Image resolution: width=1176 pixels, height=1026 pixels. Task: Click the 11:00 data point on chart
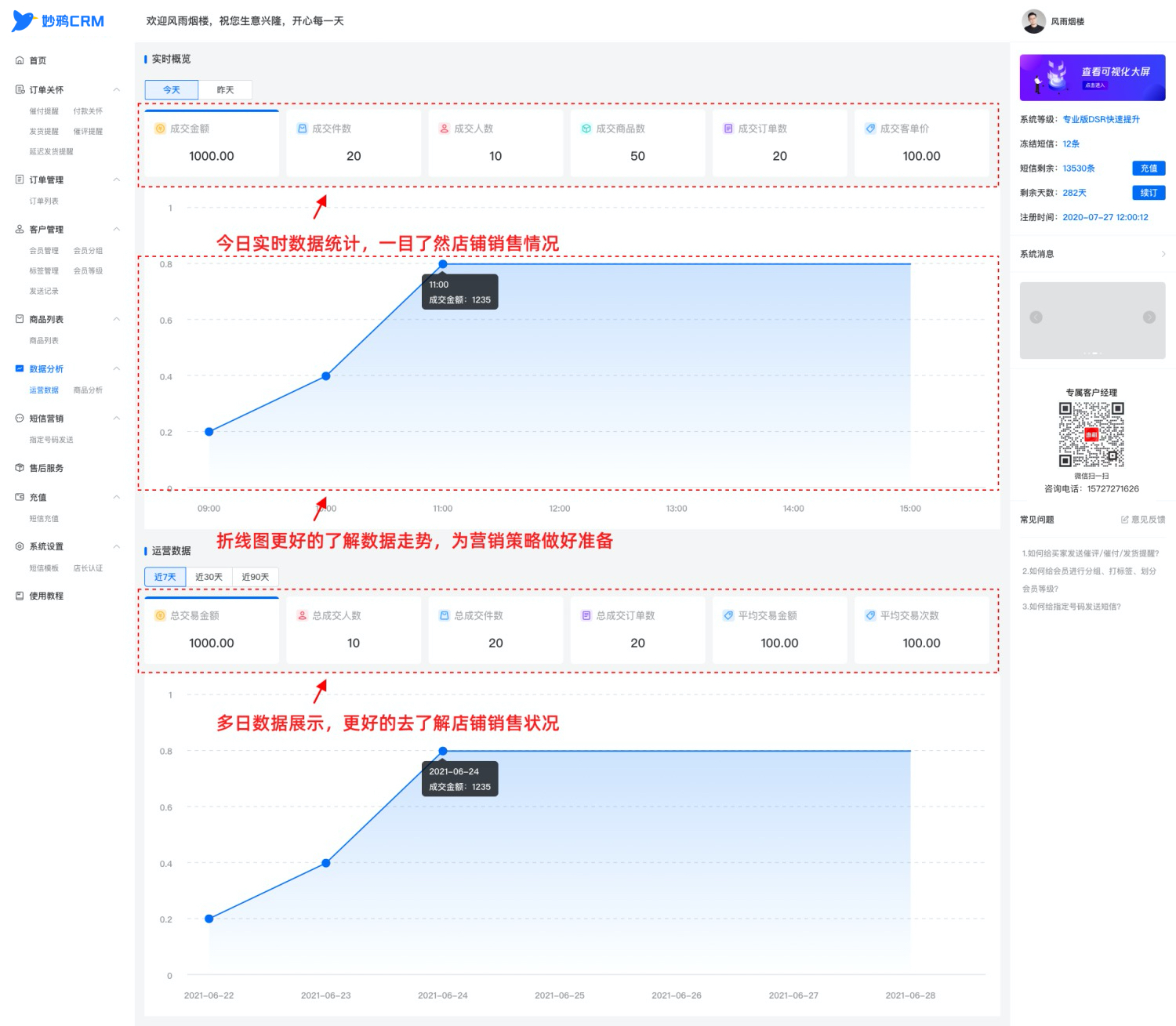click(x=443, y=264)
